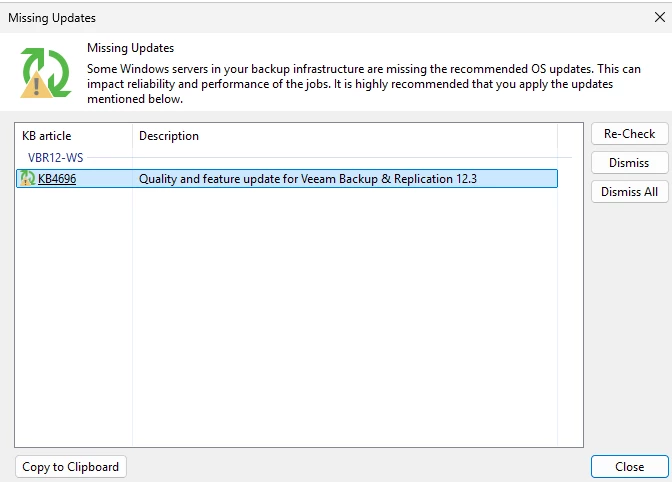Viewport: 672px width, 482px height.
Task: Click the Re-Check button
Action: pos(629,134)
